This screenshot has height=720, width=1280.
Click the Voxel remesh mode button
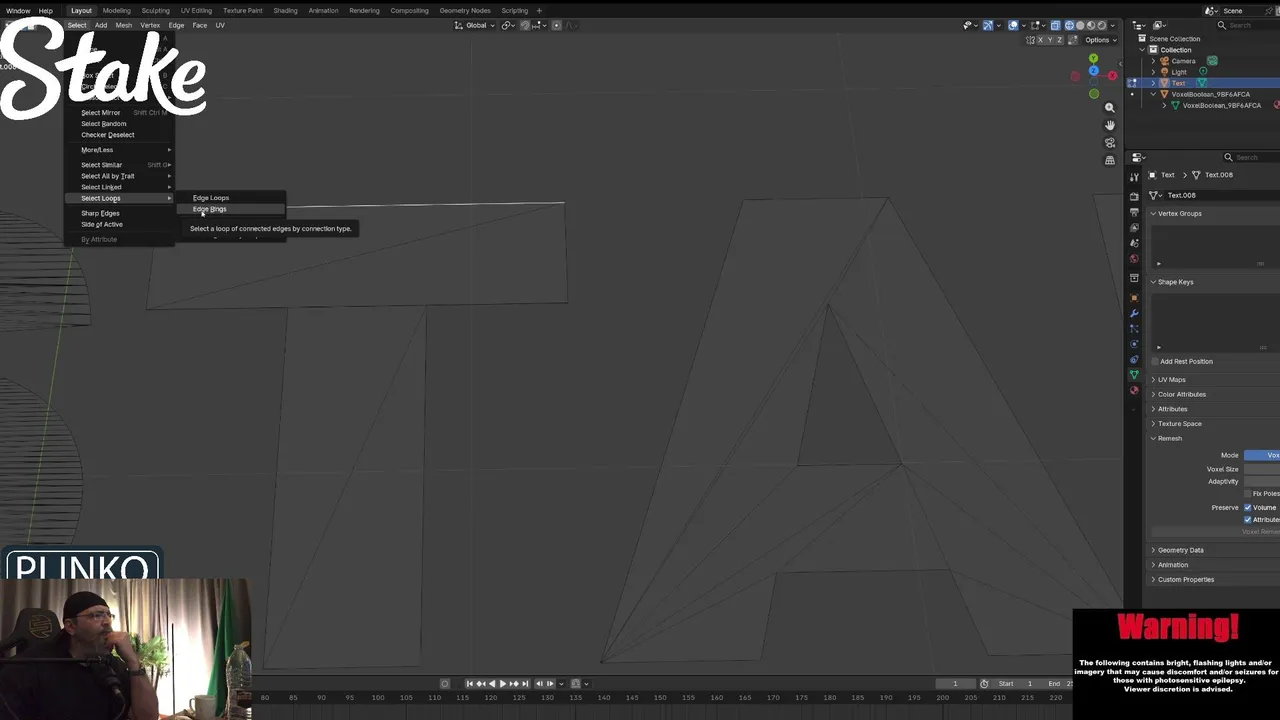coord(1262,455)
